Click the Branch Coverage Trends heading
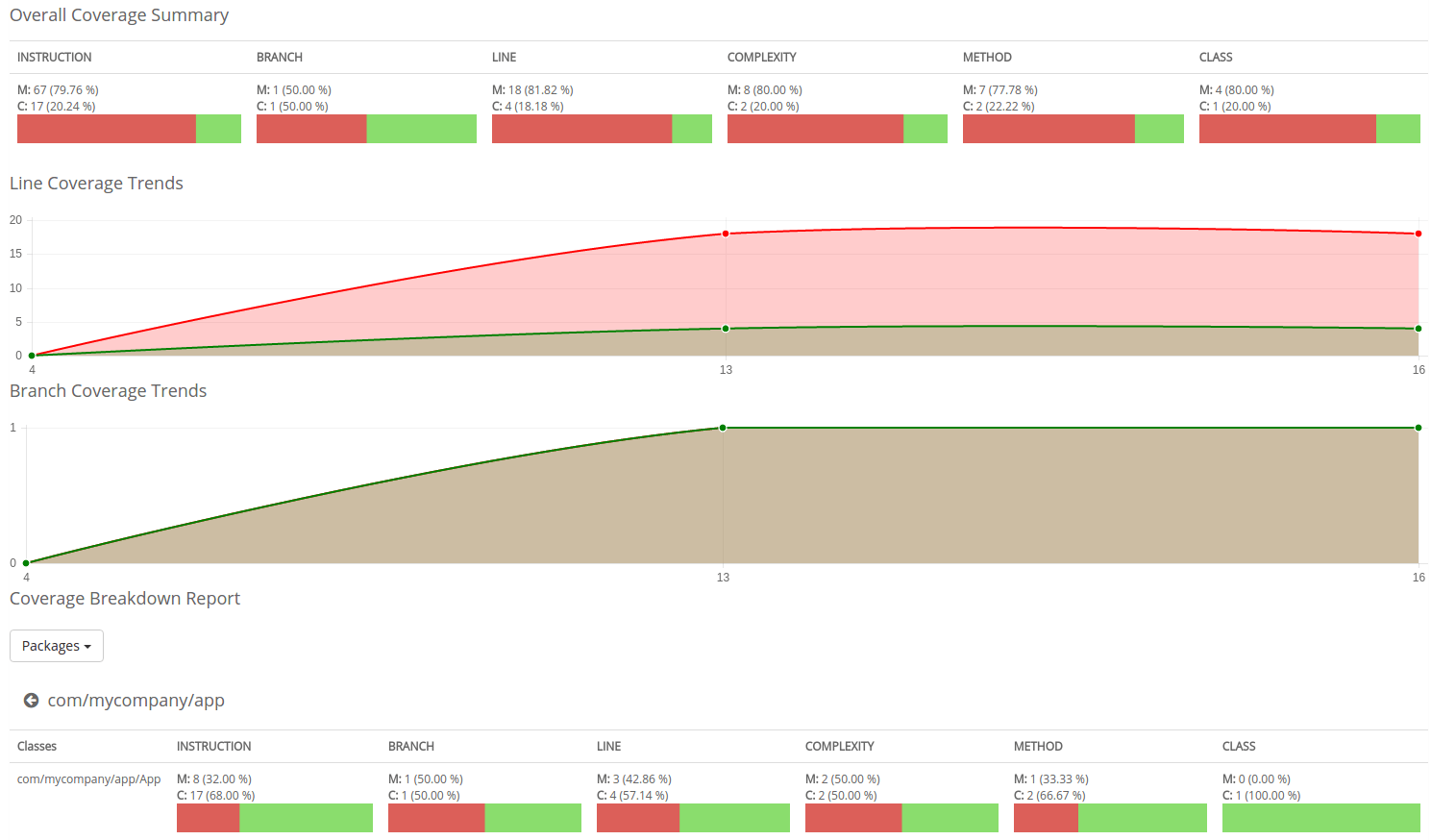 [x=108, y=391]
